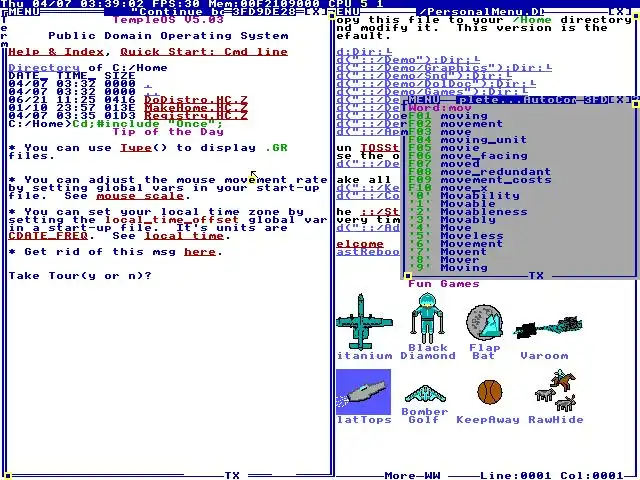The width and height of the screenshot is (640, 480).
Task: Click the Word:mov header in AutoComplete
Action: pyautogui.click(x=440, y=108)
